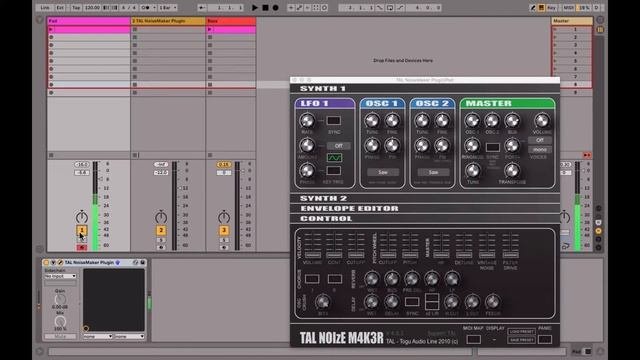Toggle the MIDI map mode button
Screen dimensions: 640x360
click(568, 7)
